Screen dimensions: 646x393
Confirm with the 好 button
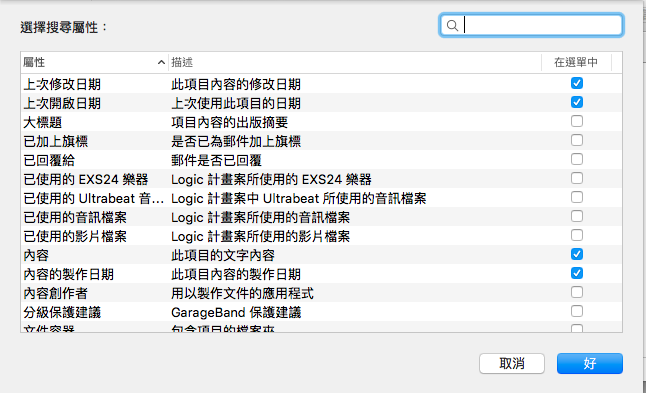tap(590, 363)
